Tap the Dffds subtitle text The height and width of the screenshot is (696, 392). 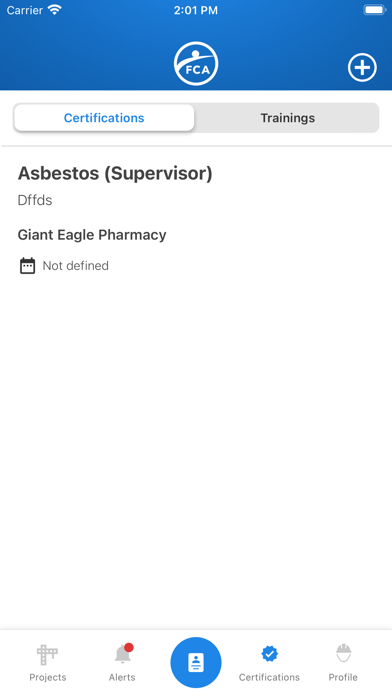35,200
